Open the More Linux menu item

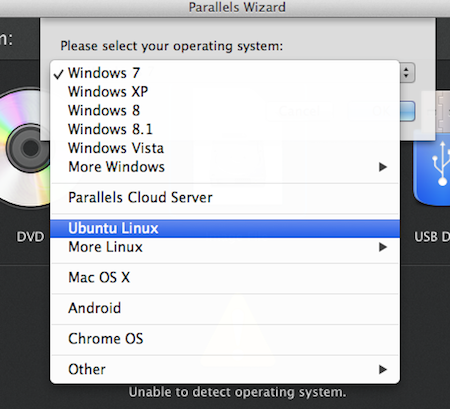tap(225, 247)
